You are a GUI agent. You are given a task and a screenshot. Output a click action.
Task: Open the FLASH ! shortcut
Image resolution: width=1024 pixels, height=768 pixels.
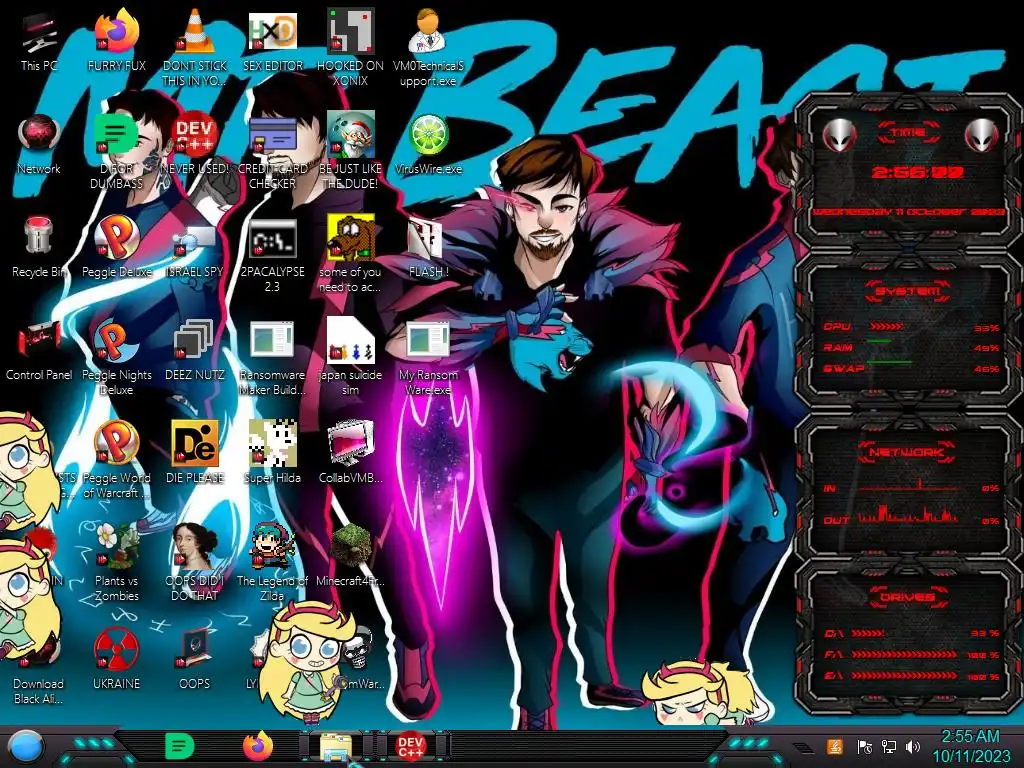click(x=428, y=239)
